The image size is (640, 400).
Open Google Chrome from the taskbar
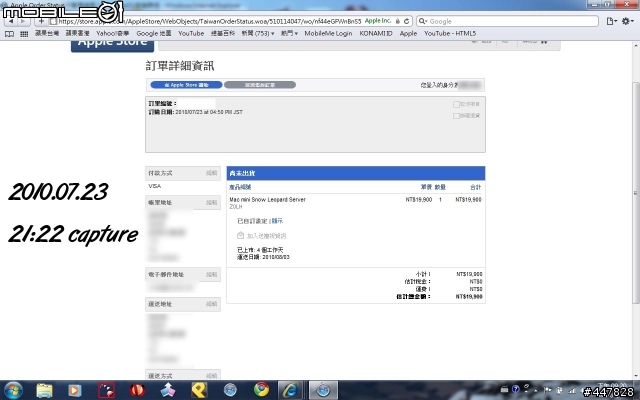[x=261, y=390]
